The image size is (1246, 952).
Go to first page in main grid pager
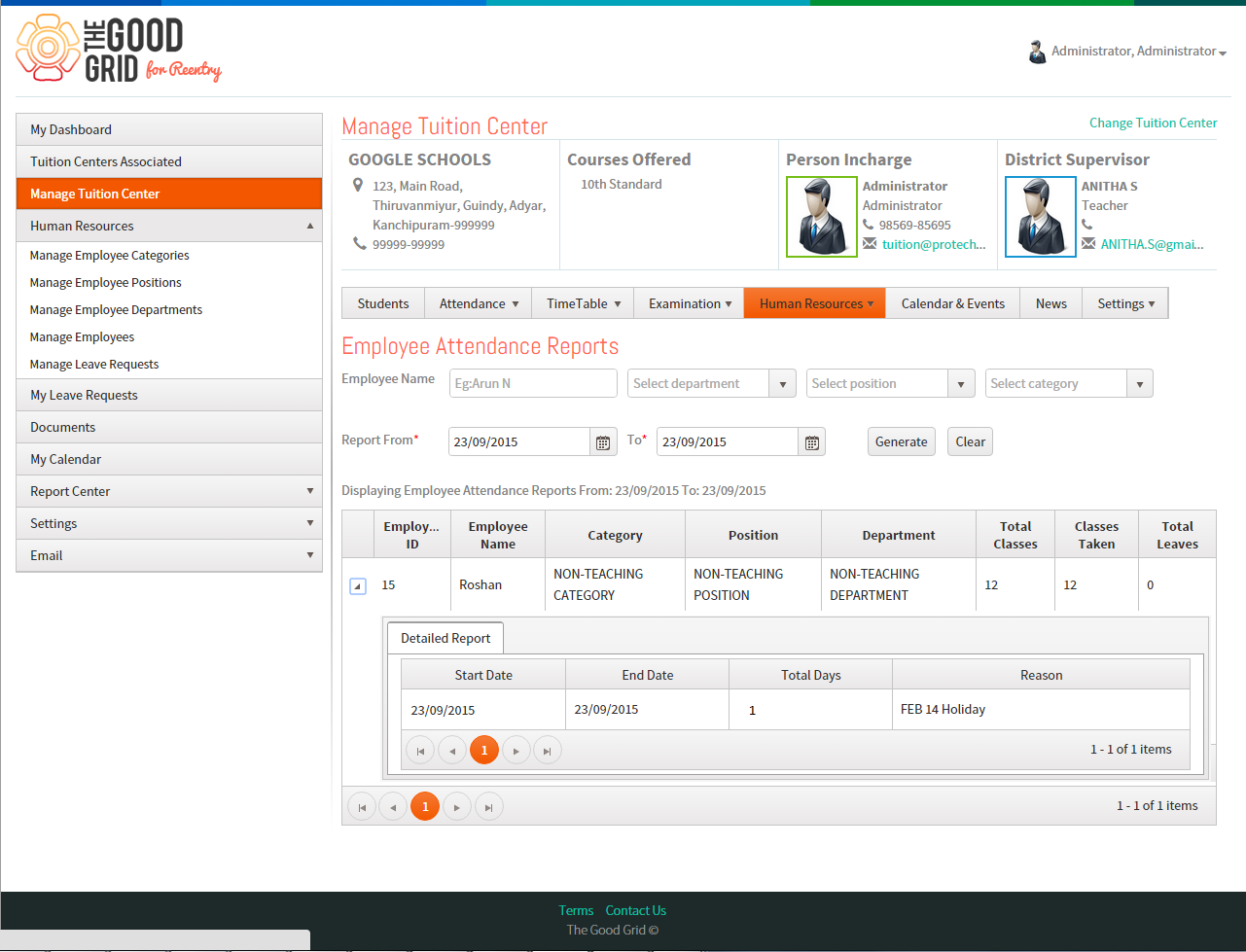[362, 806]
